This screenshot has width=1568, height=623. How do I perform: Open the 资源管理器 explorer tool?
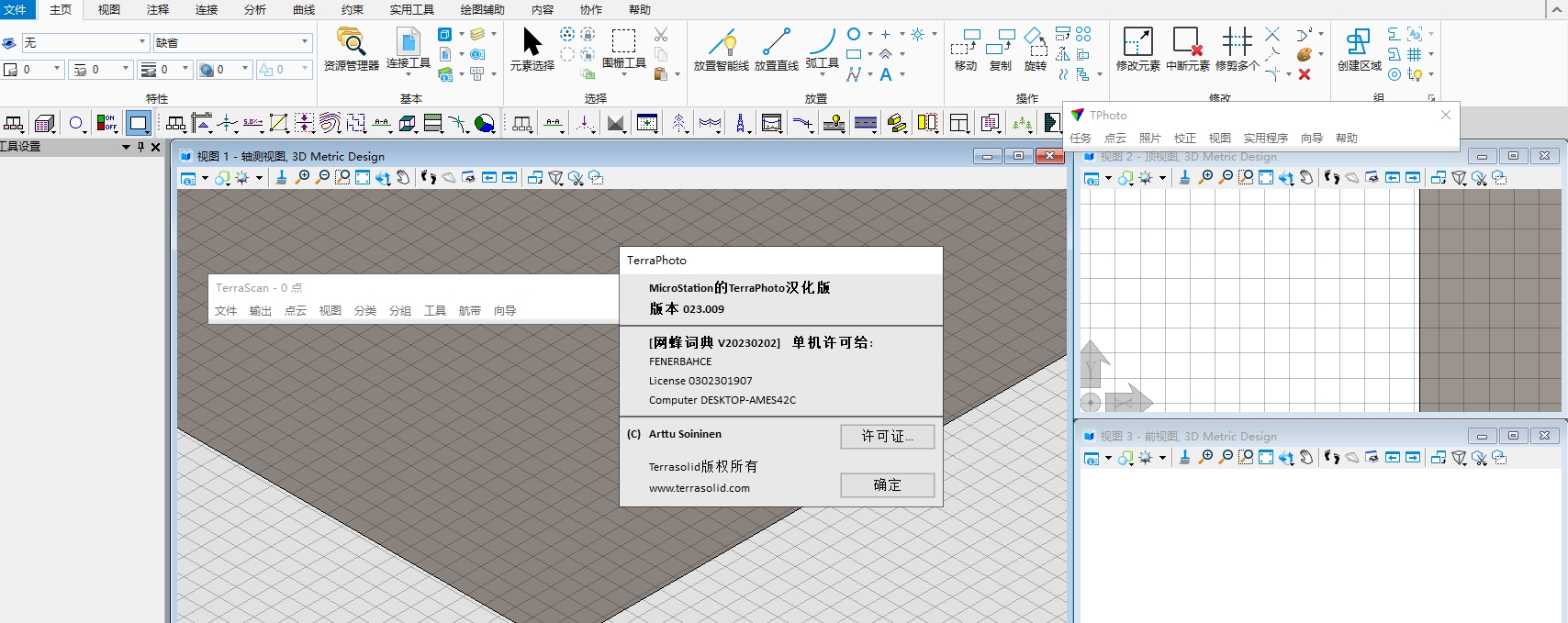pyautogui.click(x=351, y=49)
